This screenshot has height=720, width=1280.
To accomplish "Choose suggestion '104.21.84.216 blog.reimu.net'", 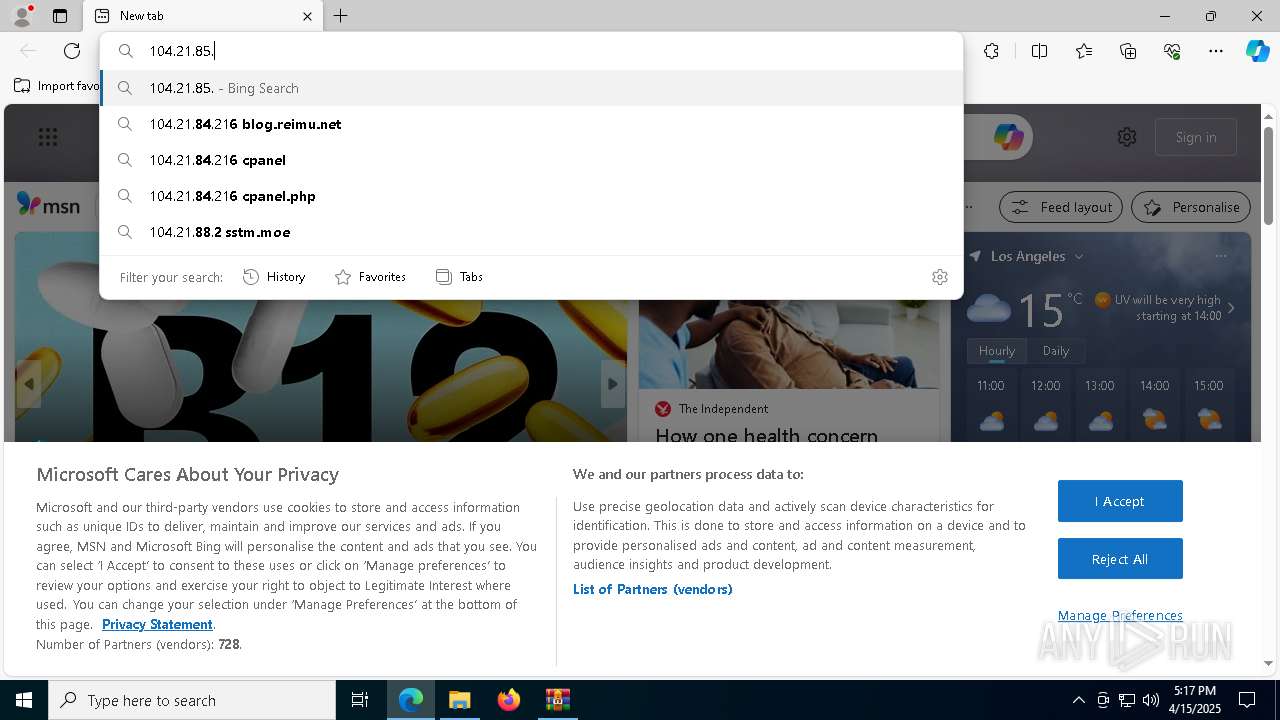I will point(531,124).
